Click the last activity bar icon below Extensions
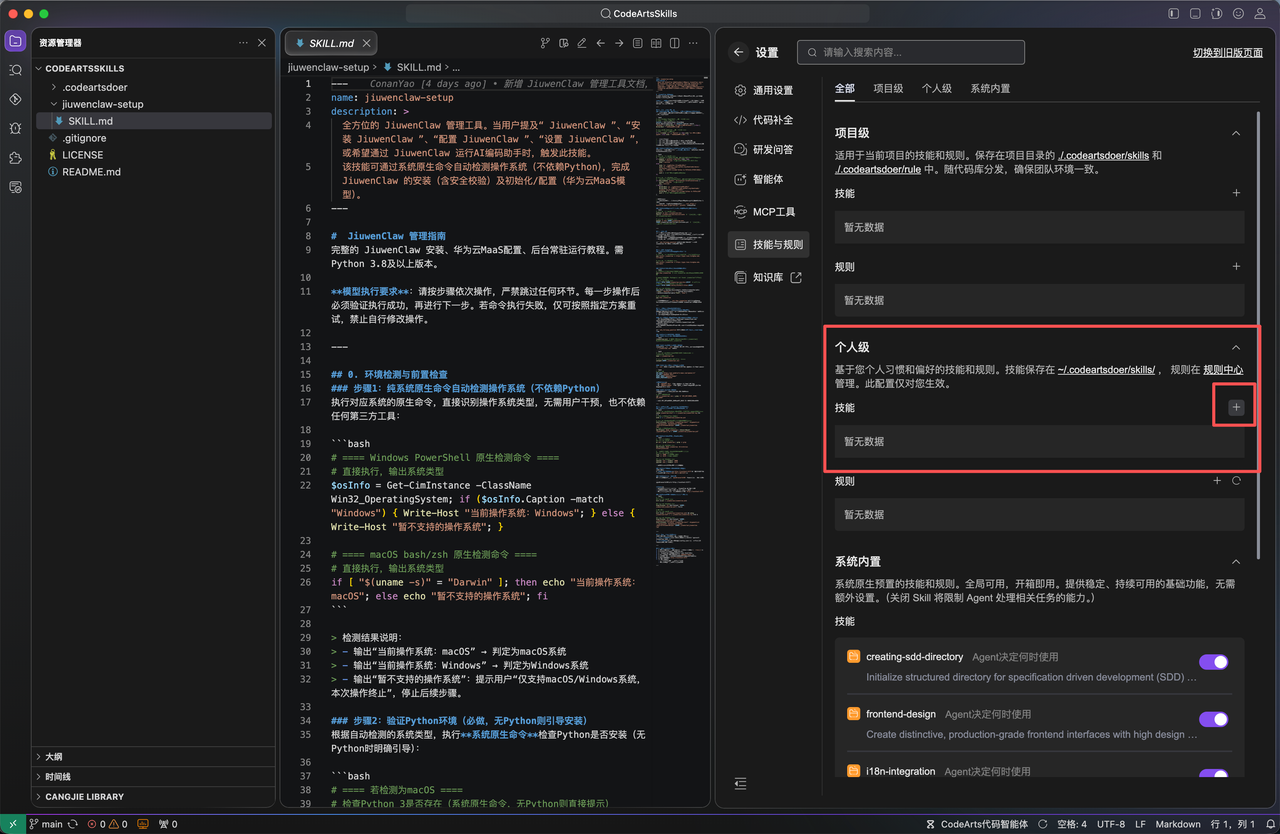 15,187
